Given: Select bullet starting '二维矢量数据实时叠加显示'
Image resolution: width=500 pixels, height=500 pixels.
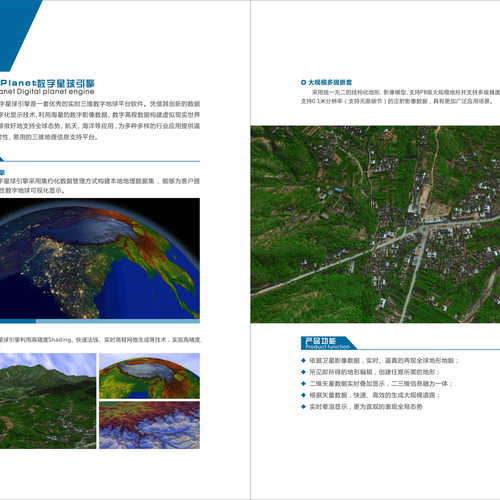Looking at the screenshot, I should pyautogui.click(x=376, y=383).
